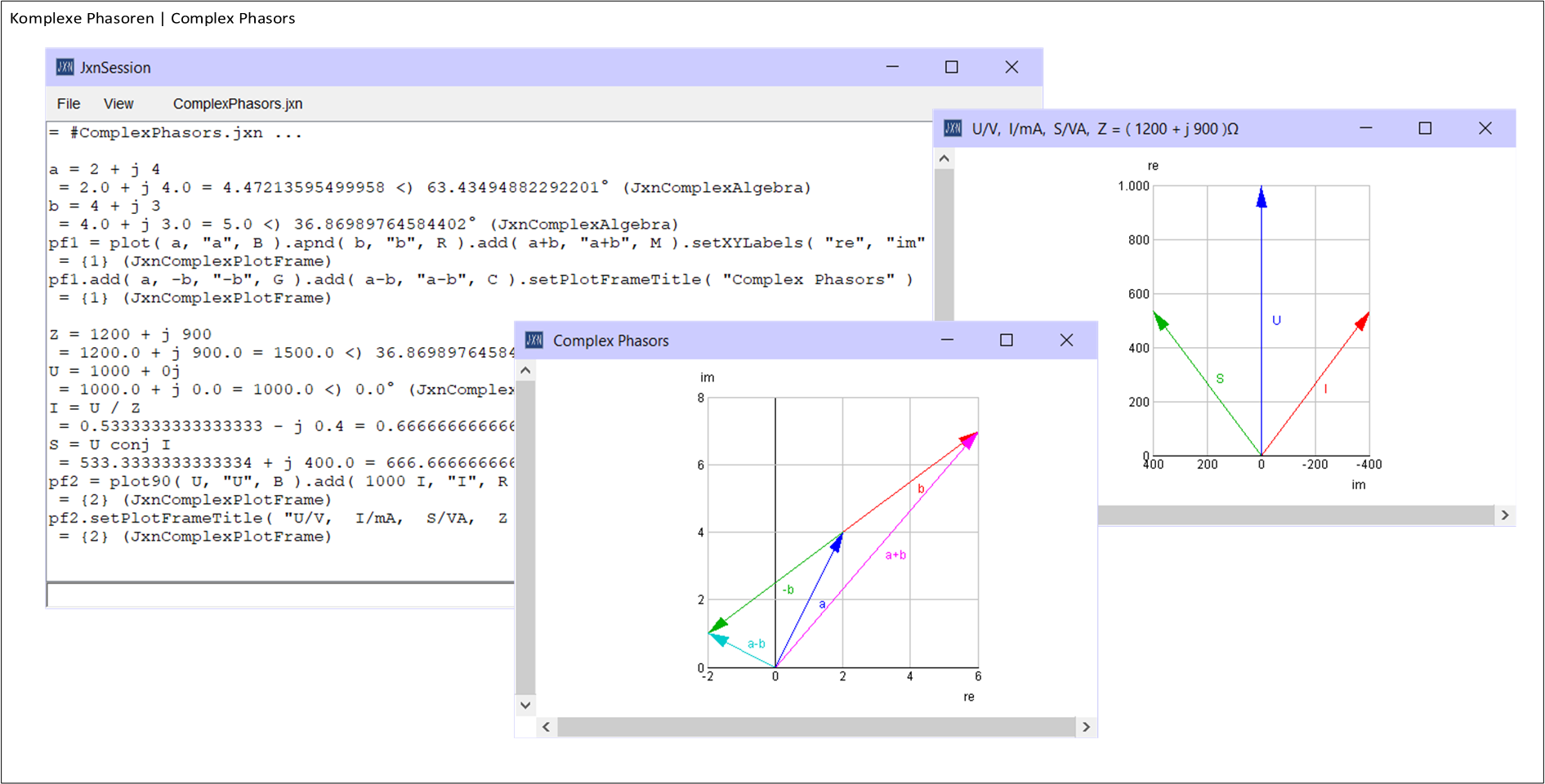Click the JxnSession window app icon

pyautogui.click(x=65, y=67)
